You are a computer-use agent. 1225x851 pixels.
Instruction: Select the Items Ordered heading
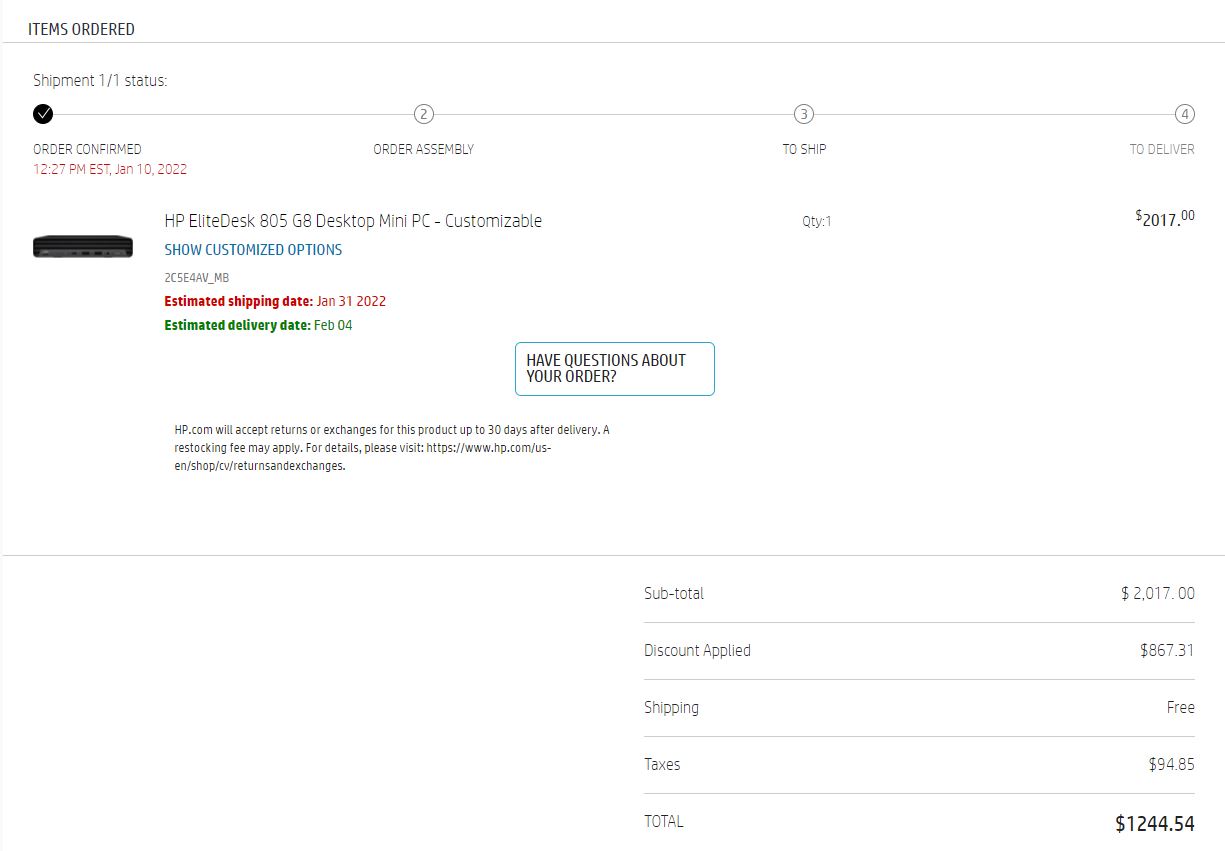tap(81, 29)
